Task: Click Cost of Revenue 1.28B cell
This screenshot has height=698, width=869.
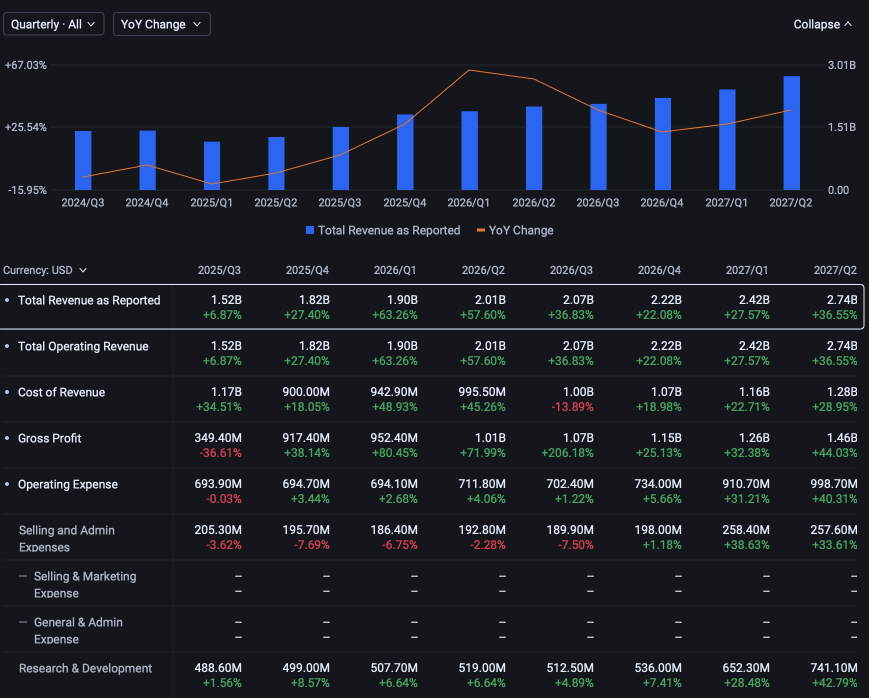Action: pos(842,392)
